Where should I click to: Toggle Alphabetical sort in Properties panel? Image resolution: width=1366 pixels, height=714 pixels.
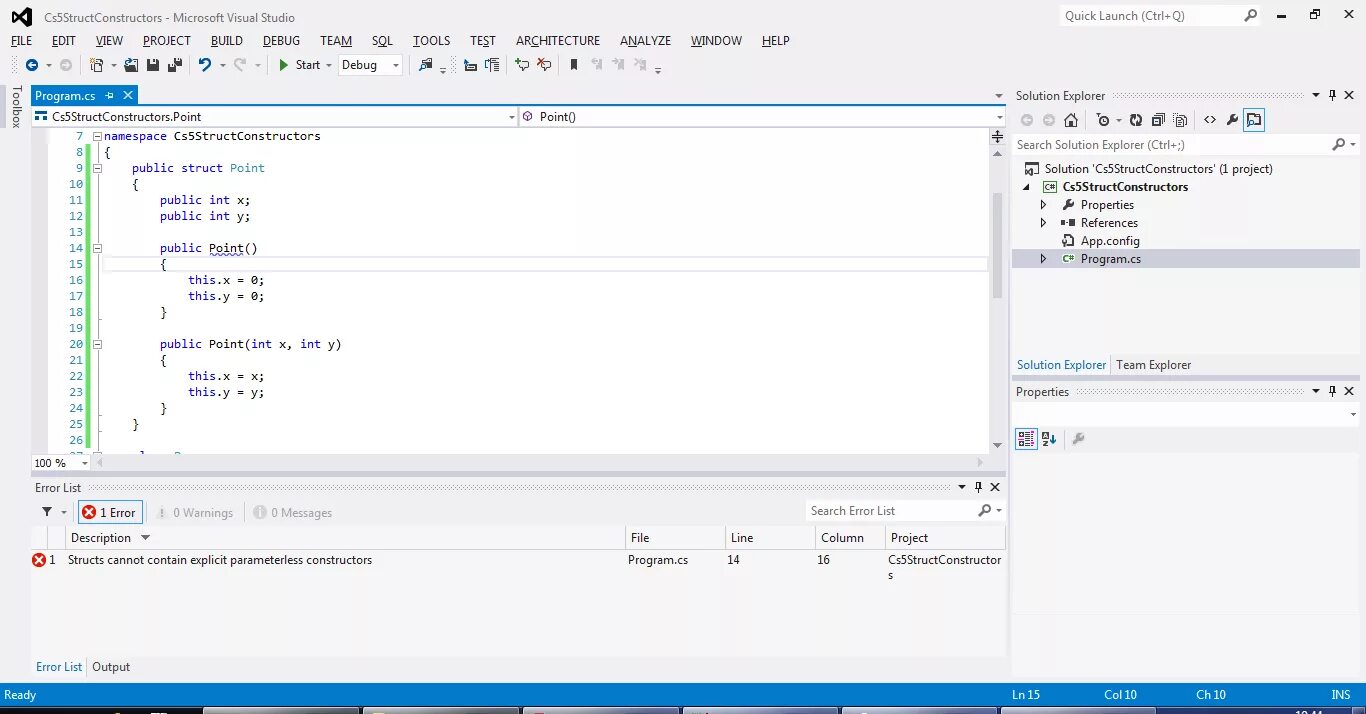[x=1049, y=438]
